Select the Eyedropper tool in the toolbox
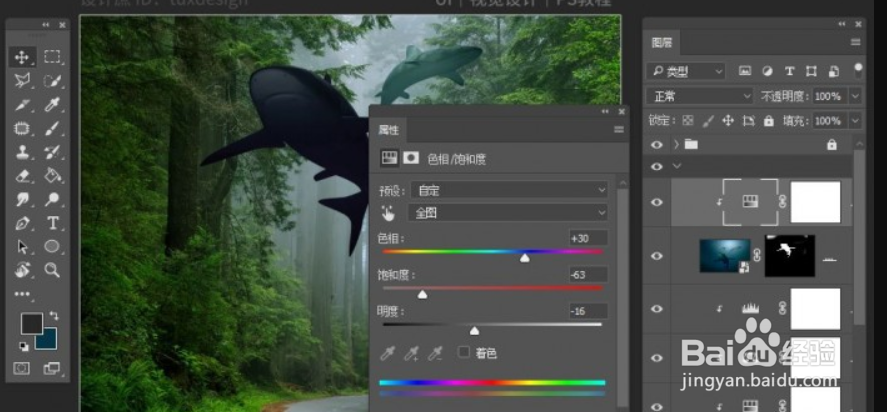 [52, 104]
